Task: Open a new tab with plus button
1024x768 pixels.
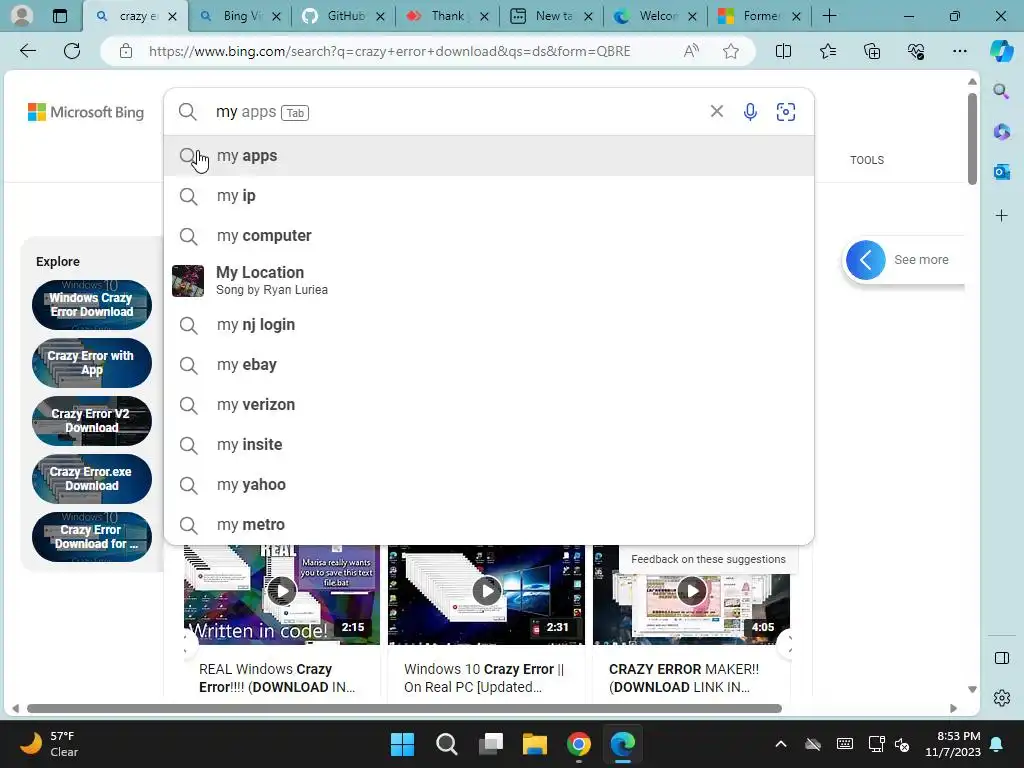Action: pos(829,16)
